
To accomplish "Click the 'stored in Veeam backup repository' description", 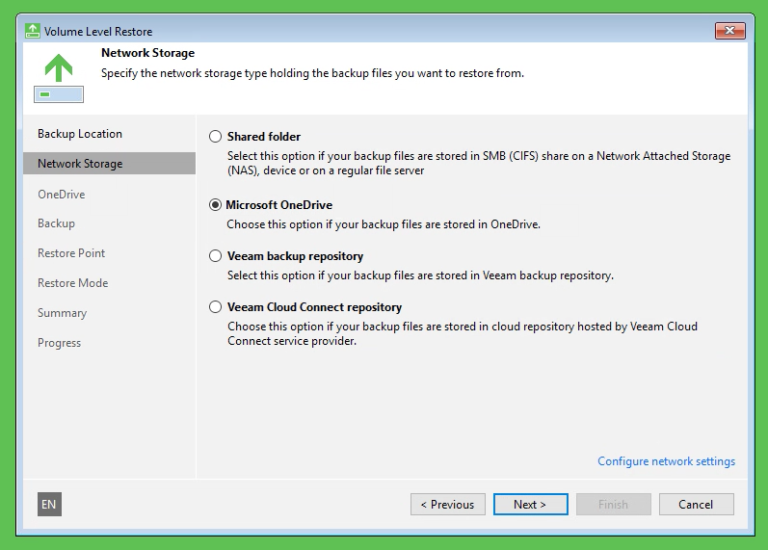I will pos(420,276).
